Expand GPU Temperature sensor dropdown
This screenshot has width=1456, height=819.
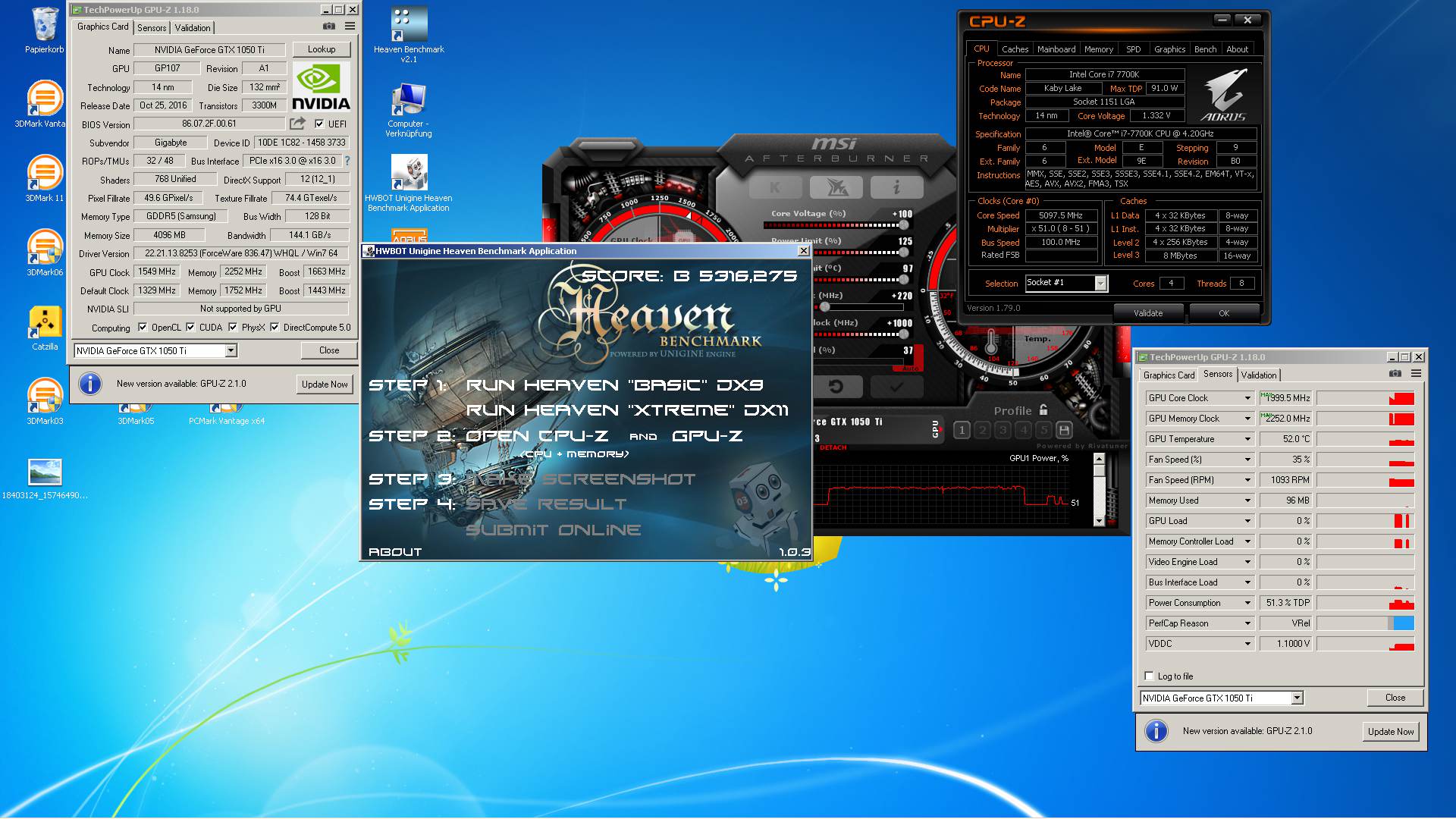(1247, 439)
